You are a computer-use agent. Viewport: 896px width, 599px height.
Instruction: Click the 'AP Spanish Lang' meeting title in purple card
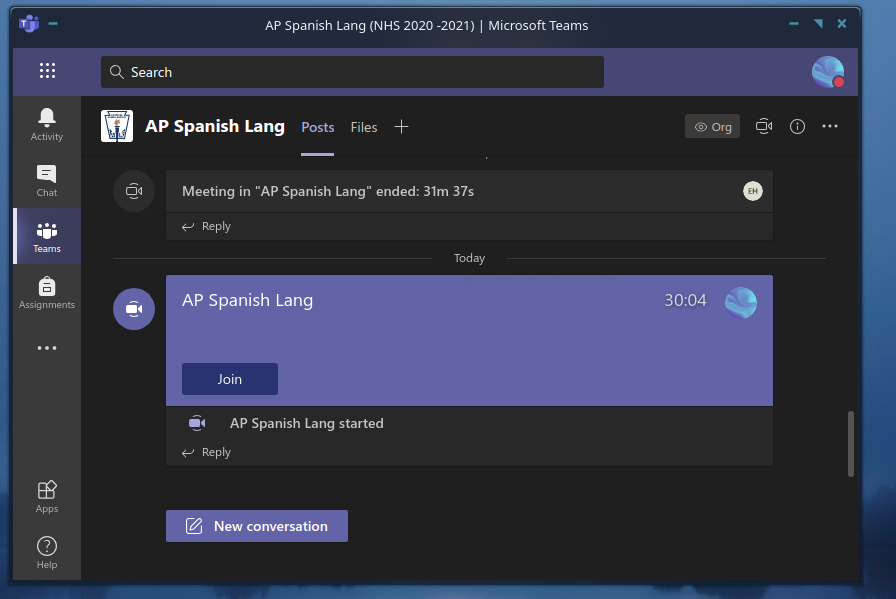coord(247,301)
